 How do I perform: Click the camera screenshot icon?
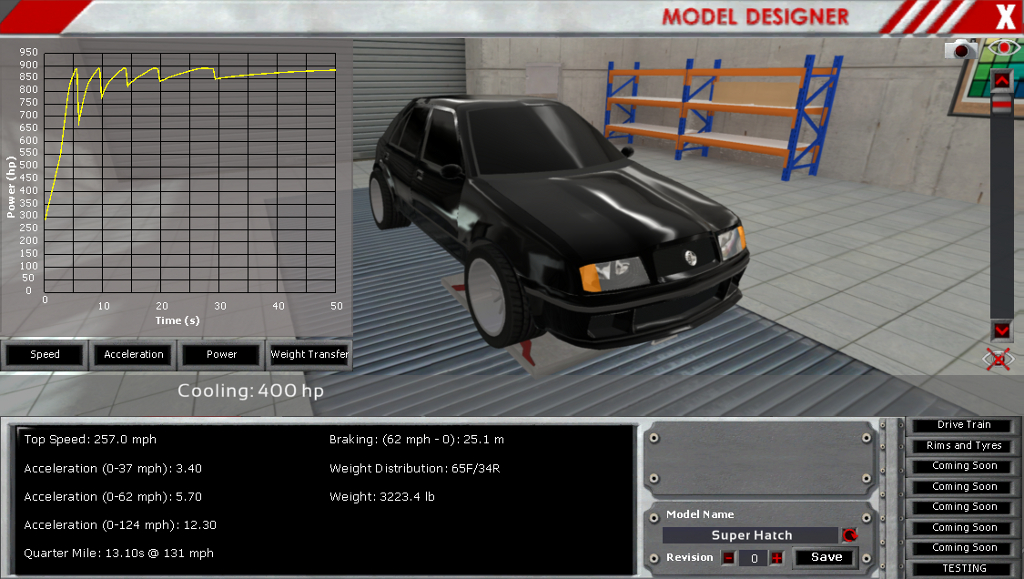tap(962, 49)
